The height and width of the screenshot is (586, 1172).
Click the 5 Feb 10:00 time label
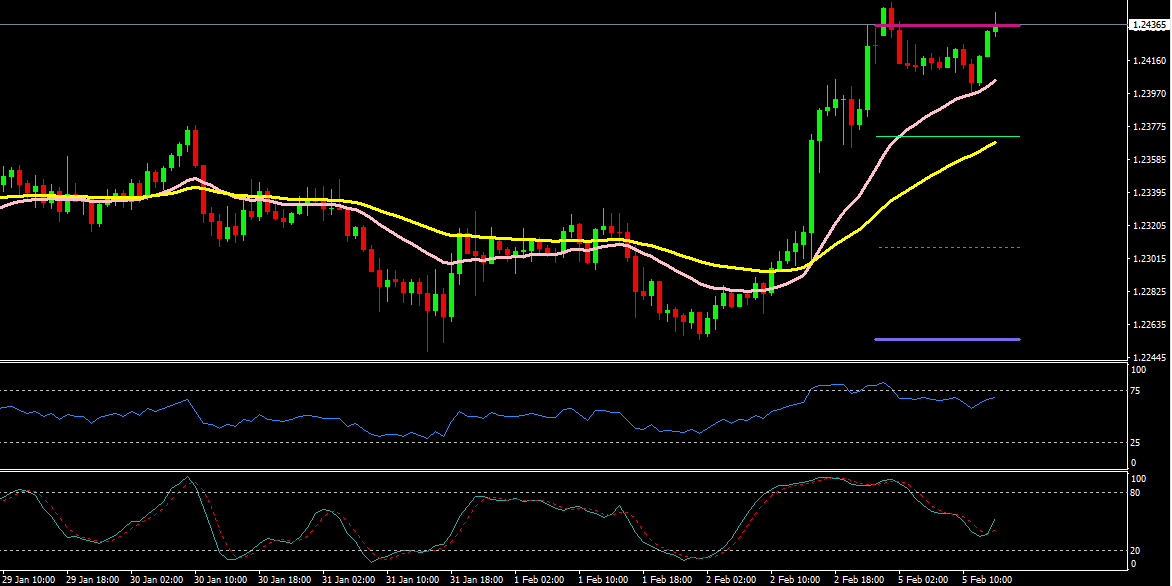point(985,579)
